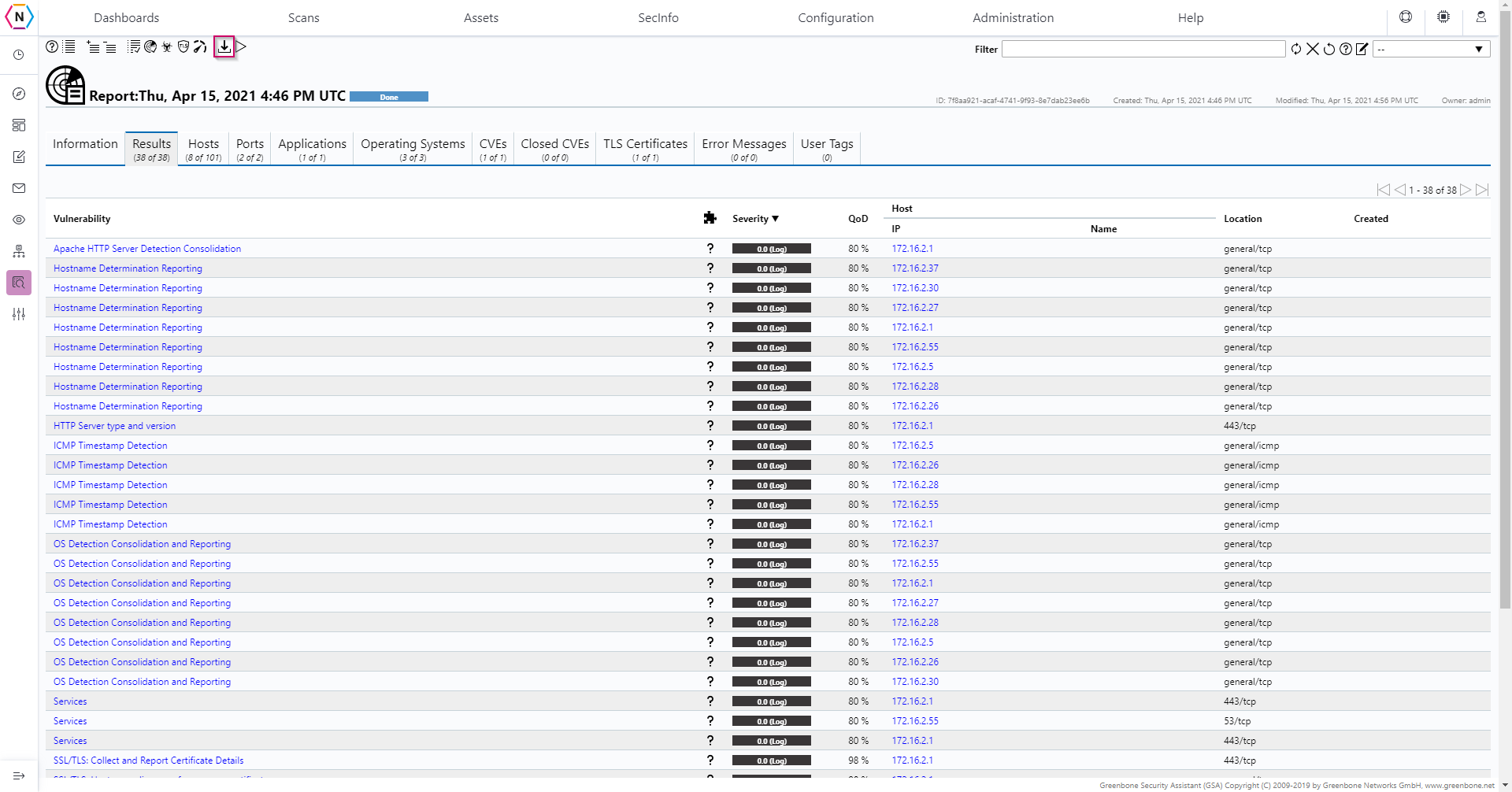The image size is (1512, 792).
Task: Click the clock icon in left sidebar
Action: [x=19, y=55]
